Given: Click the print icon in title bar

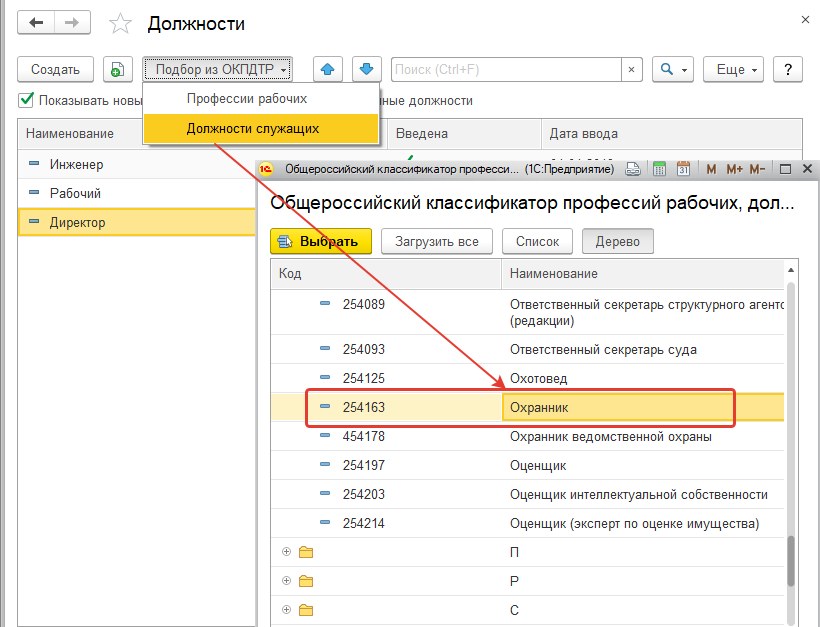Looking at the screenshot, I should [x=633, y=169].
